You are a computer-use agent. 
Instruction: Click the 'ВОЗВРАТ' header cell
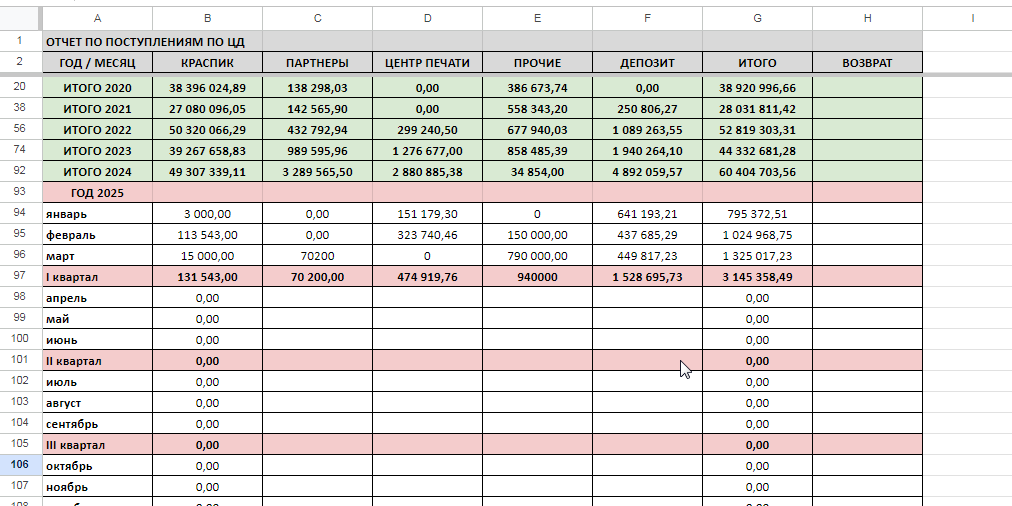(x=867, y=63)
